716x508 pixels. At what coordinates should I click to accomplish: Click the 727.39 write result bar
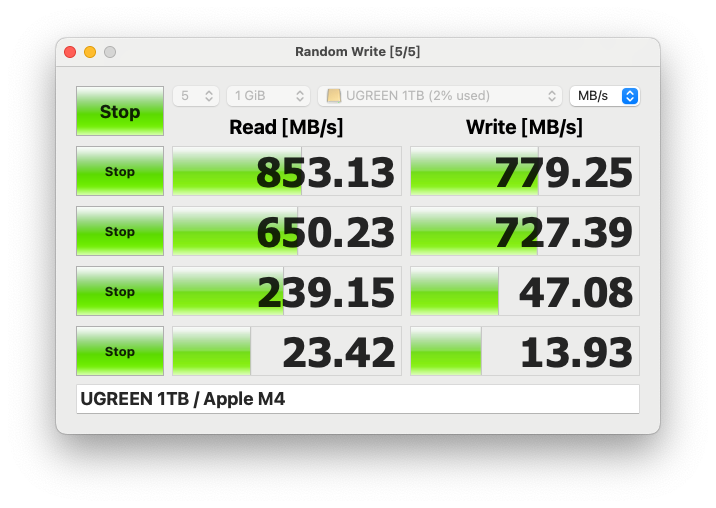(525, 231)
